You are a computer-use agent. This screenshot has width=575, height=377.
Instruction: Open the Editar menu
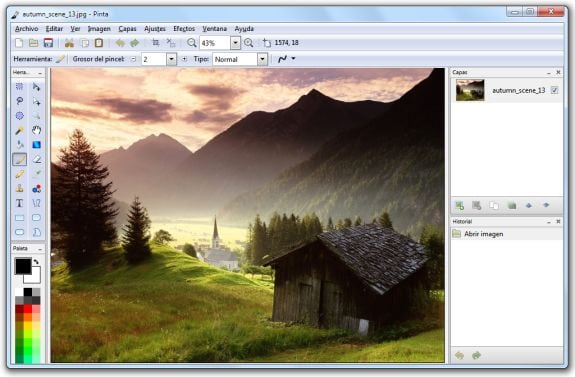pos(54,29)
